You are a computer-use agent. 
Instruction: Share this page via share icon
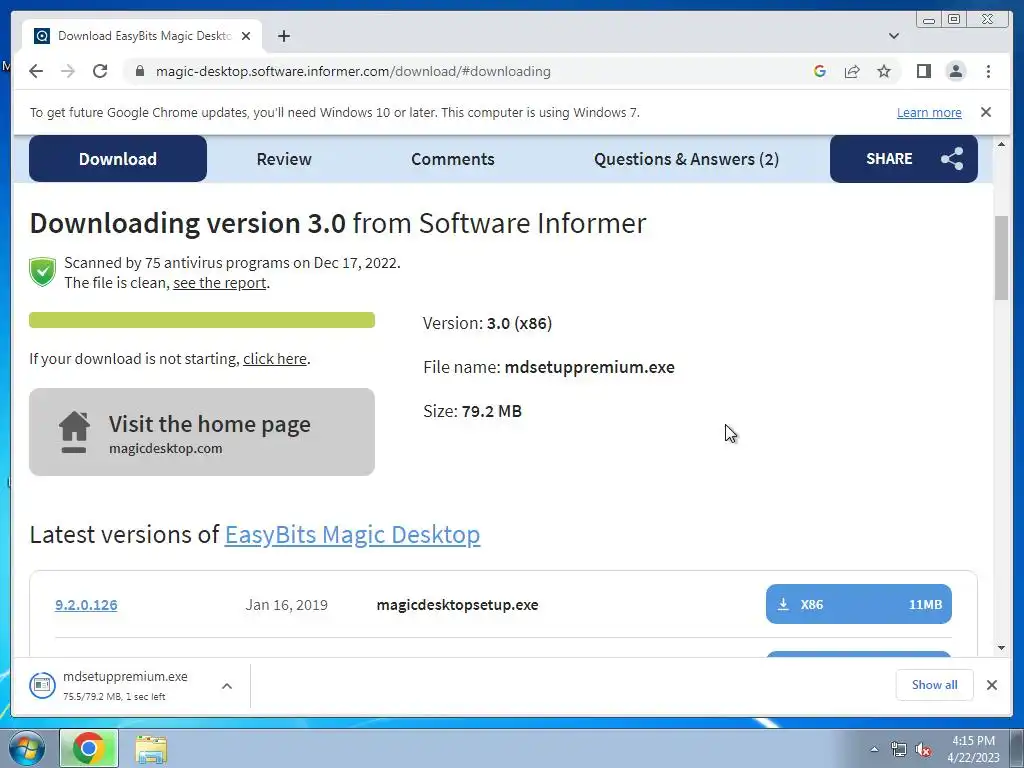[852, 71]
